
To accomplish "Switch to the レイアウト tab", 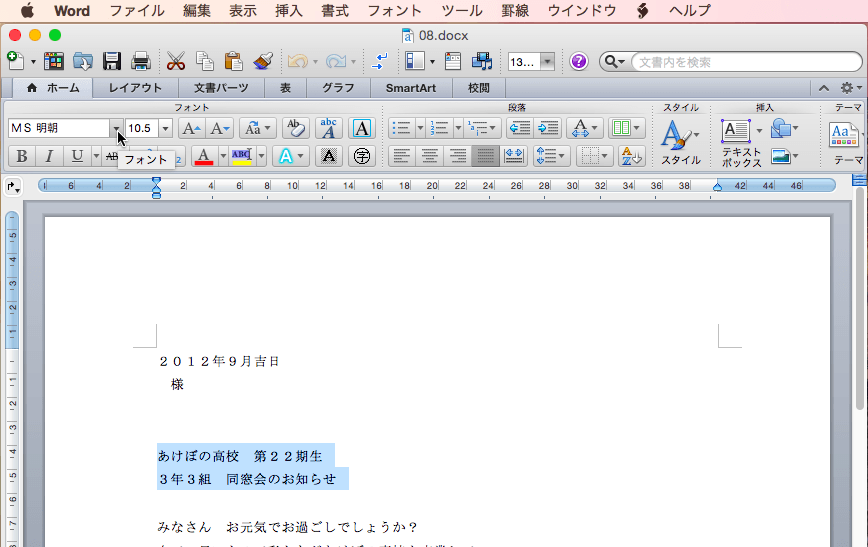I will (x=135, y=88).
